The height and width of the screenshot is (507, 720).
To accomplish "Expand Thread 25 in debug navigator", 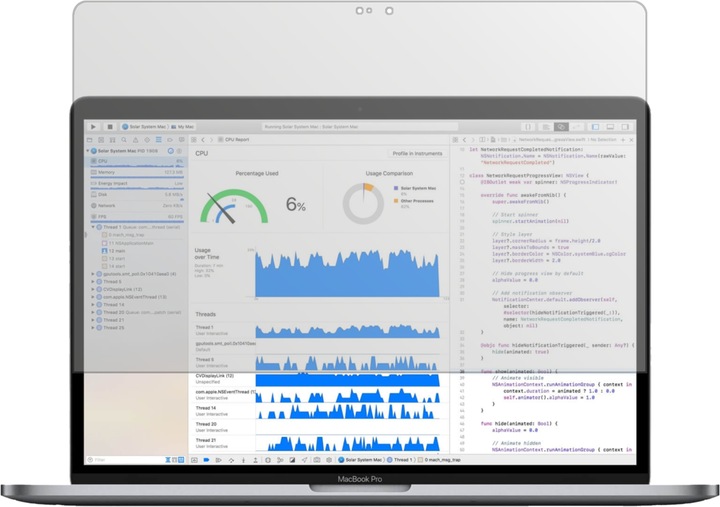I will click(93, 328).
